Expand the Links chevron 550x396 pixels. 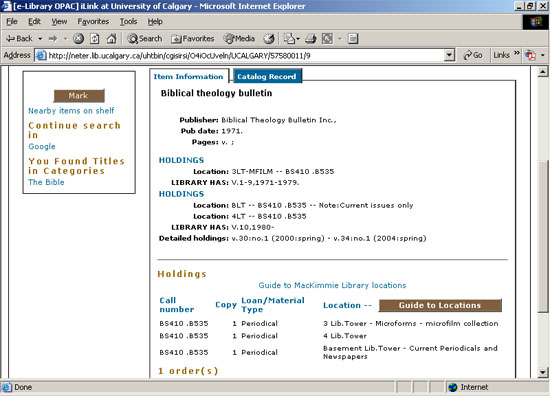[516, 53]
